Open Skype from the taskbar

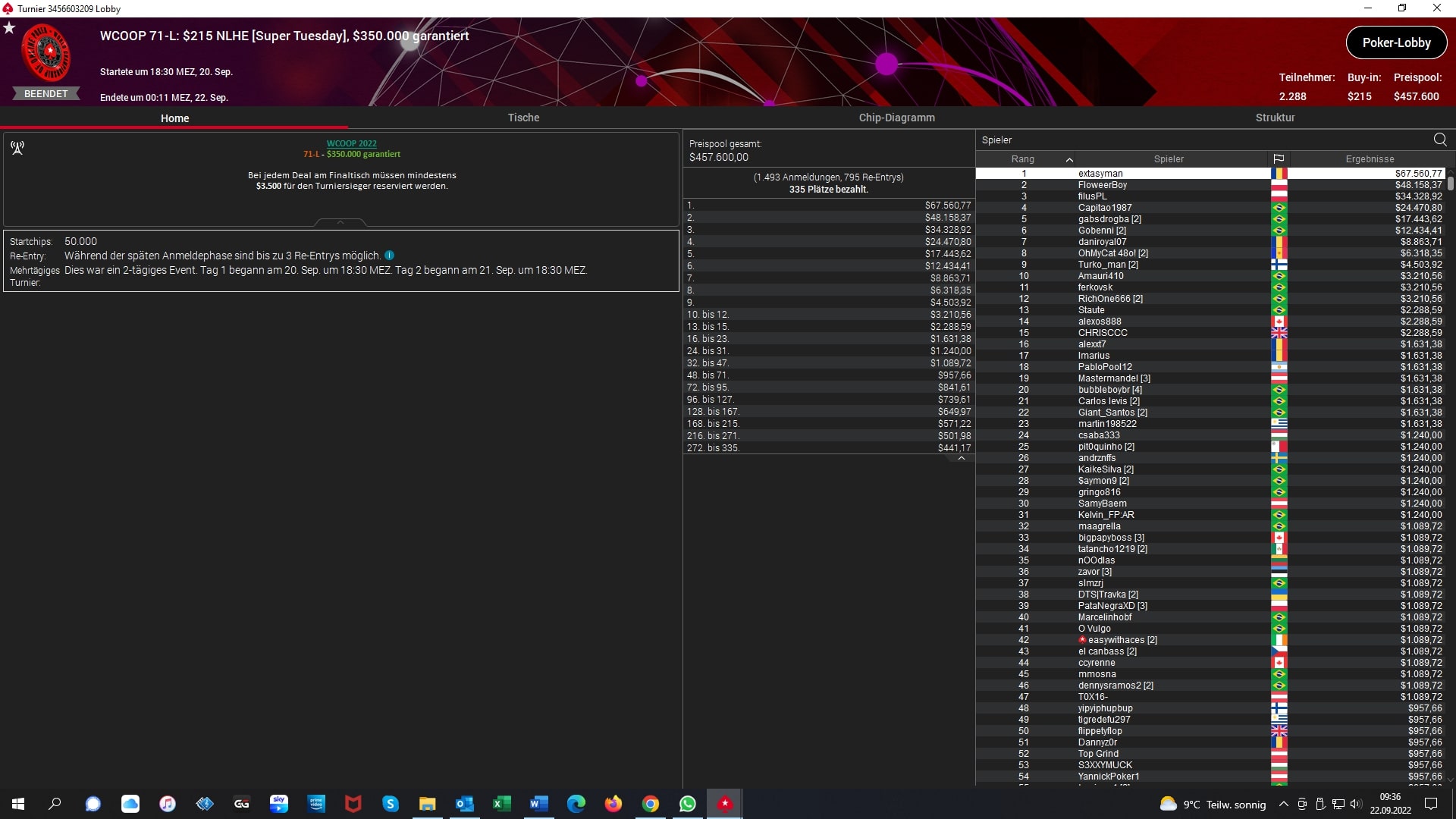[391, 804]
